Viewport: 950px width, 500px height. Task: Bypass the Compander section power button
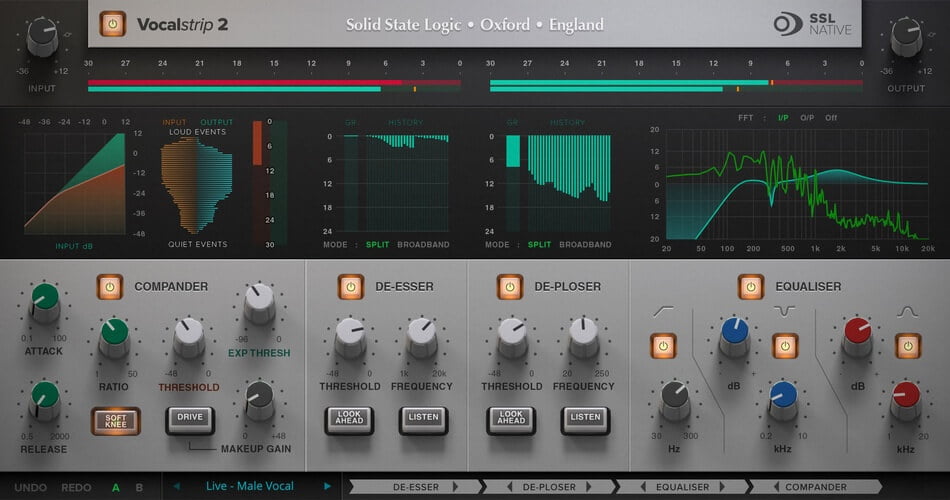point(110,287)
